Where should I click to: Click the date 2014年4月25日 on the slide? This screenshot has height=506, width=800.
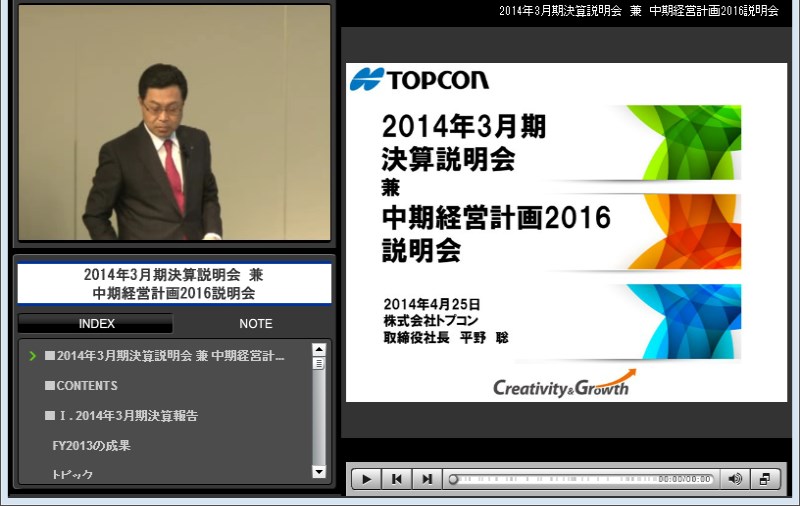(432, 304)
